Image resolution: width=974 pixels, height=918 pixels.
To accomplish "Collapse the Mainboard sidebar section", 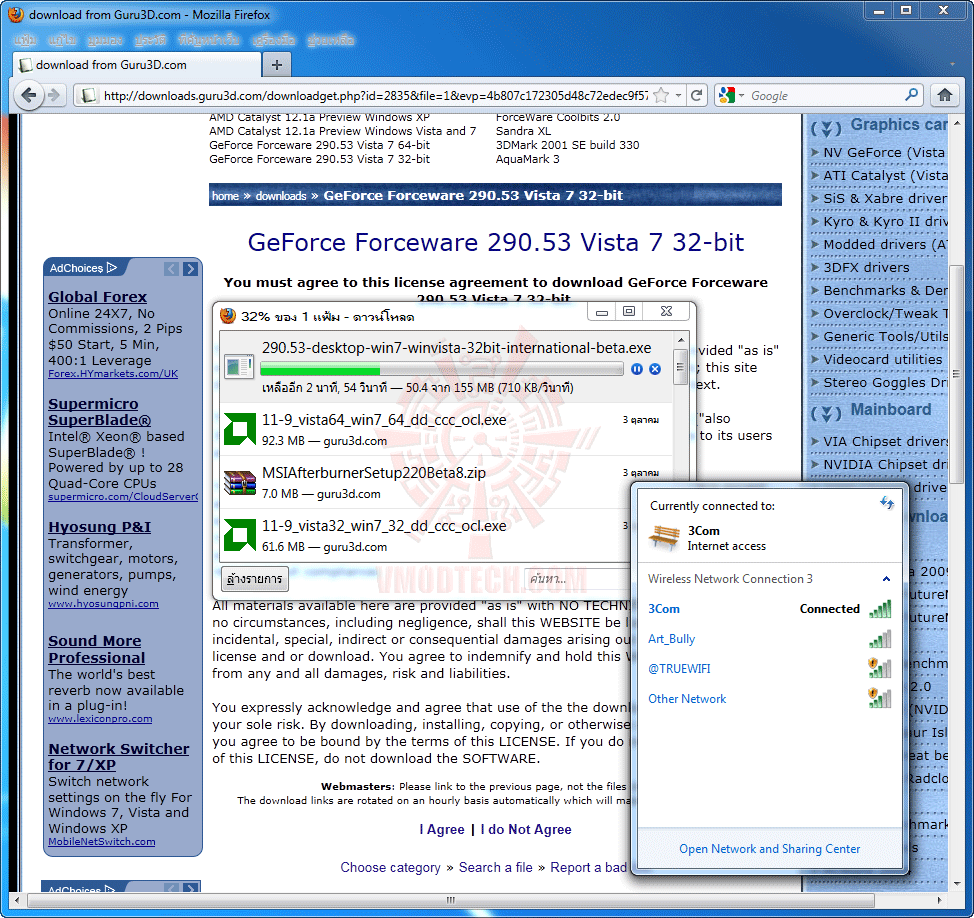I will tap(826, 413).
